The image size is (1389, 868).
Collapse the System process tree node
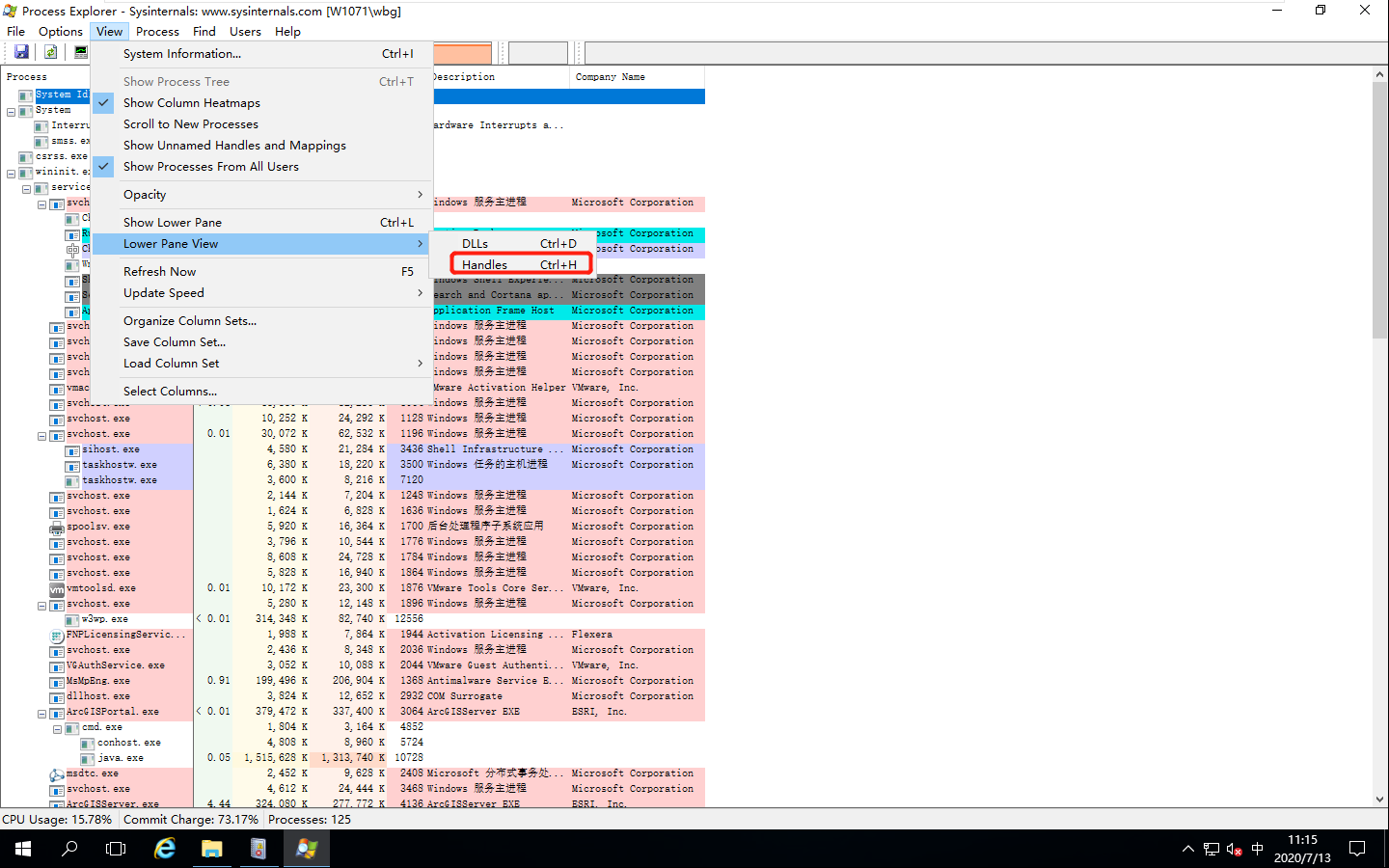[11, 112]
